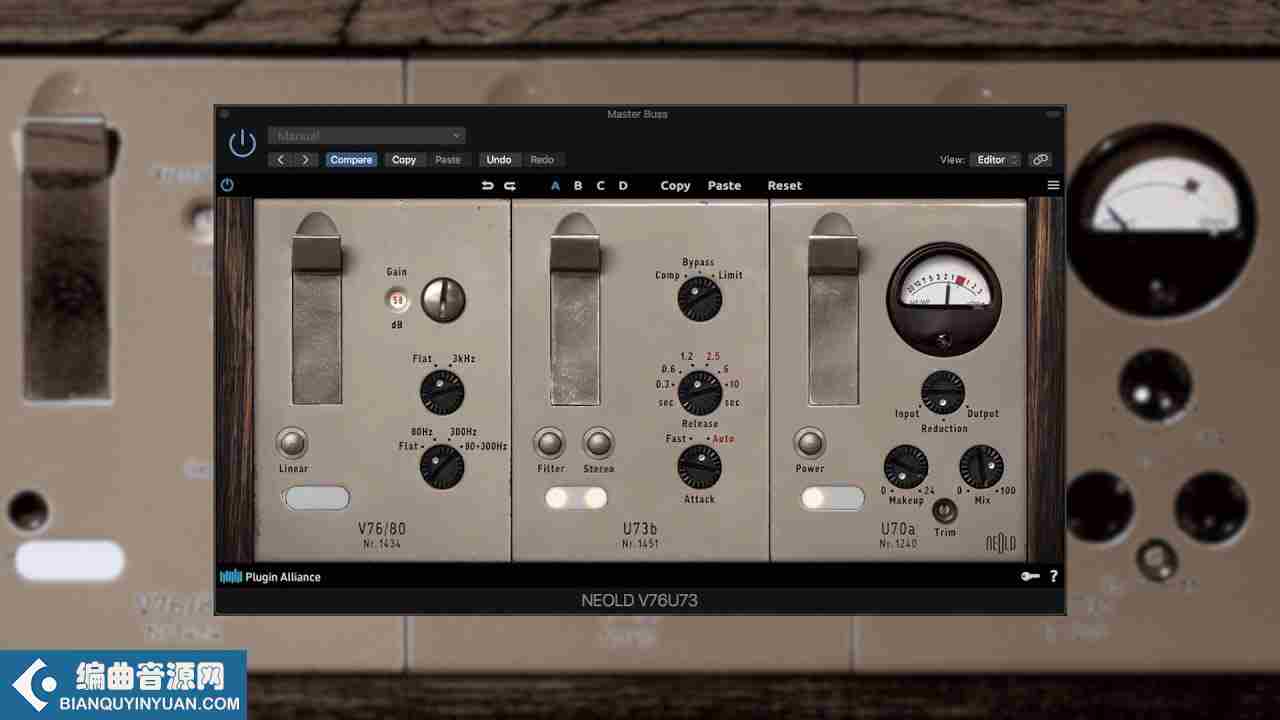Select settings bank B
The height and width of the screenshot is (720, 1280).
pyautogui.click(x=578, y=186)
